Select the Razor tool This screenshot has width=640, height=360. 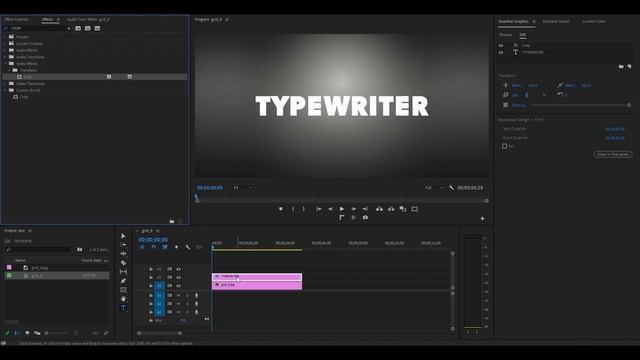pyautogui.click(x=123, y=263)
